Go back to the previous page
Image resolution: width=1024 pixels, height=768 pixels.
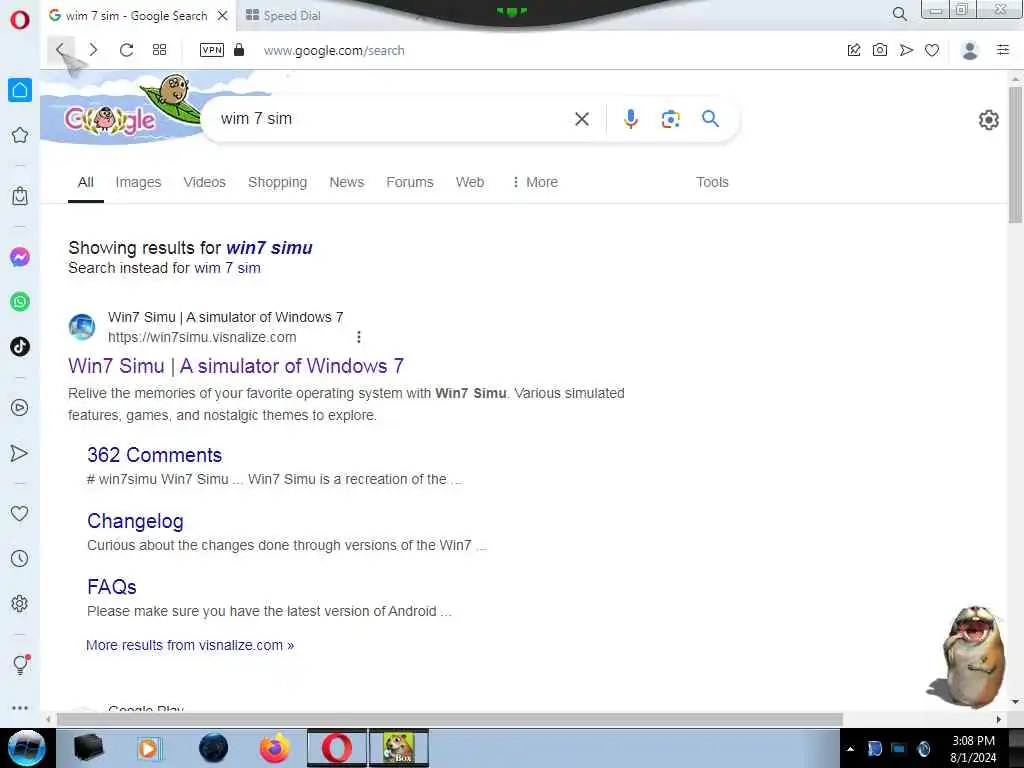[x=60, y=50]
